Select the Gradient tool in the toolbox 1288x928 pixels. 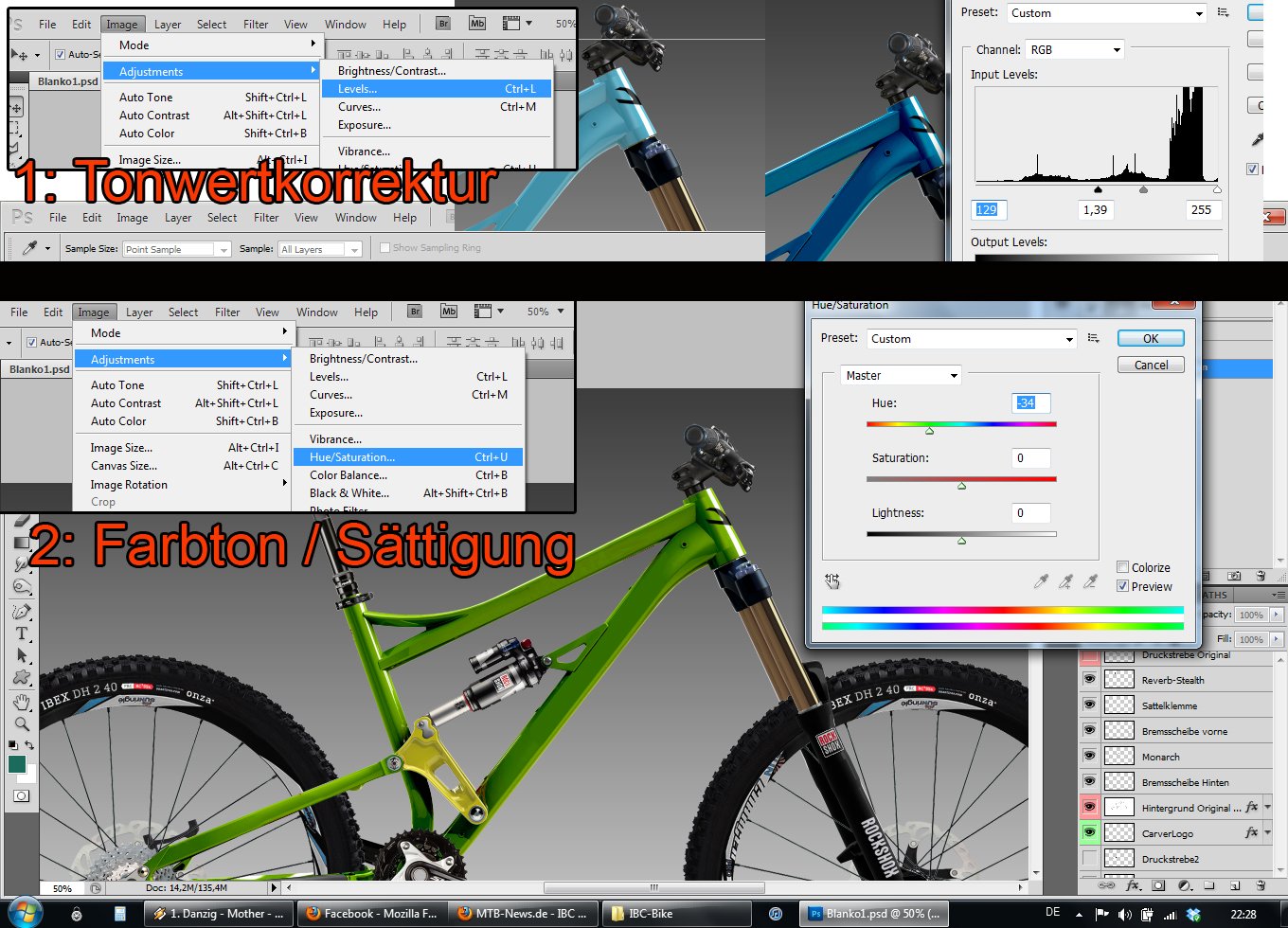pos(21,543)
